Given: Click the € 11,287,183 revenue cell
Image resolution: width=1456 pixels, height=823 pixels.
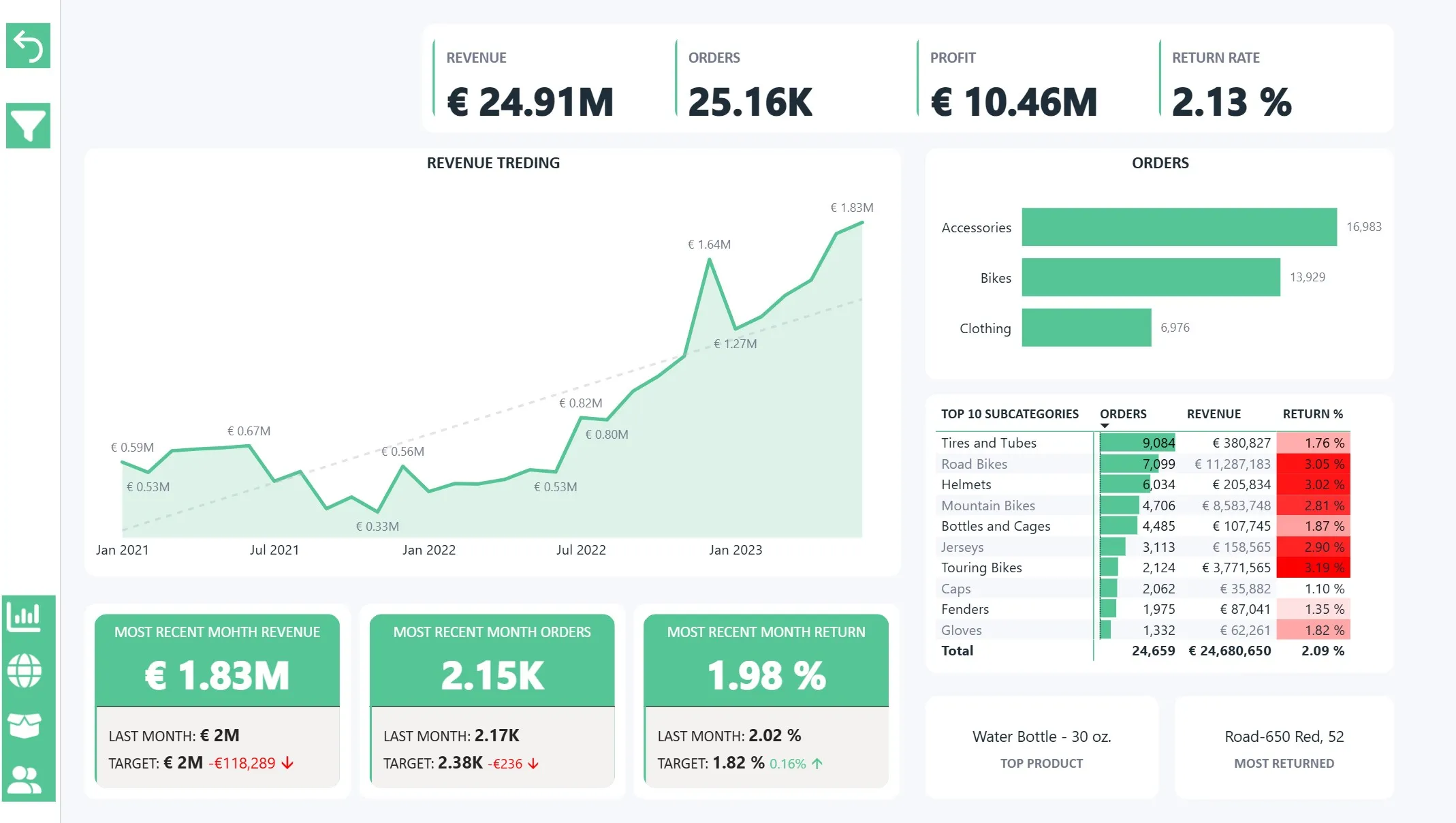Looking at the screenshot, I should click(x=1233, y=464).
